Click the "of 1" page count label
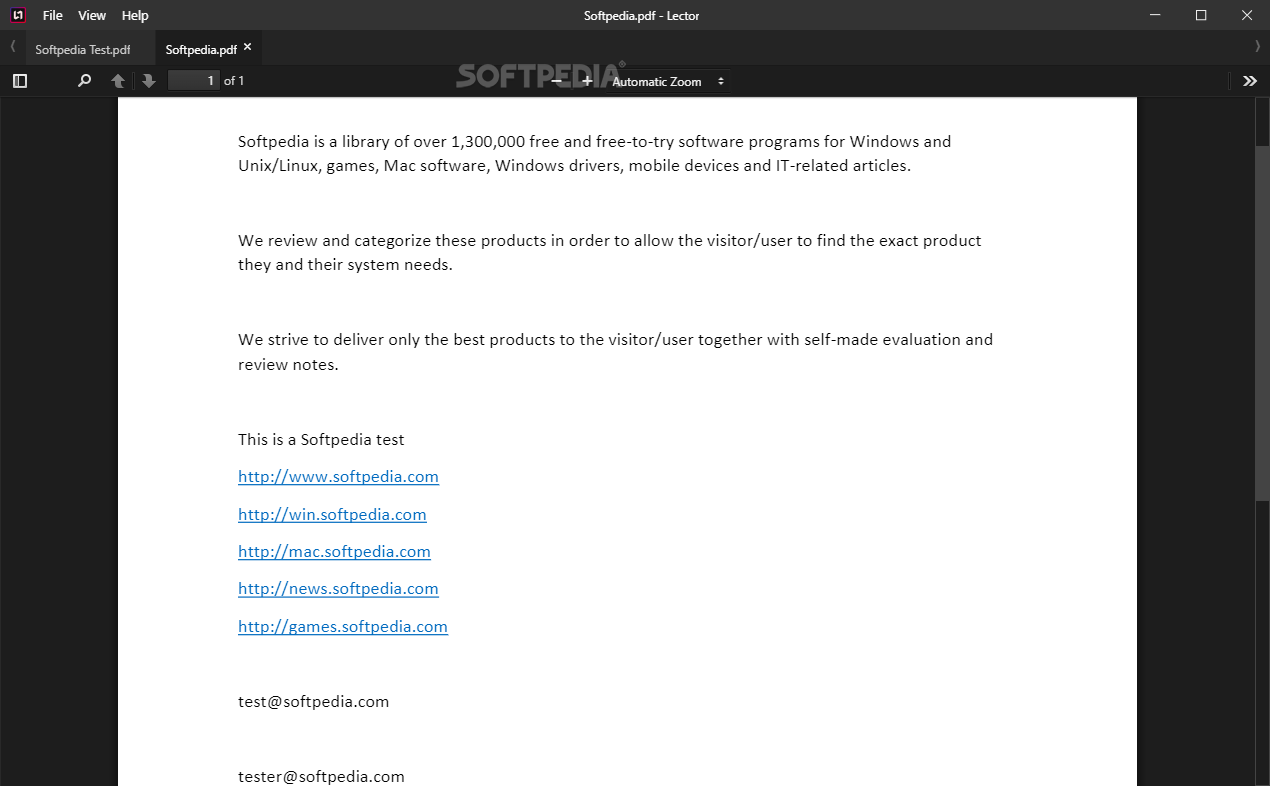 (234, 81)
